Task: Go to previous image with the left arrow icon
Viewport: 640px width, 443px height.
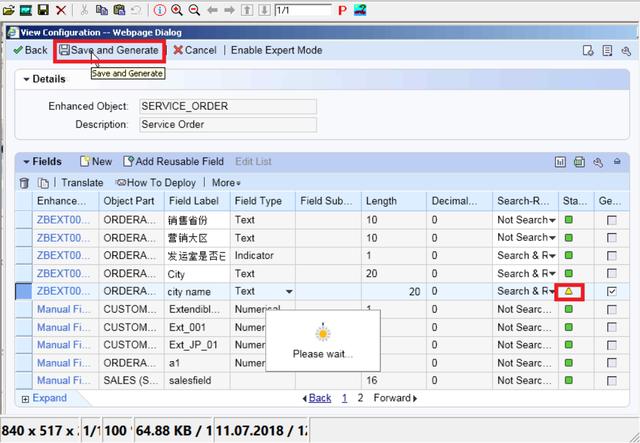Action: 212,10
